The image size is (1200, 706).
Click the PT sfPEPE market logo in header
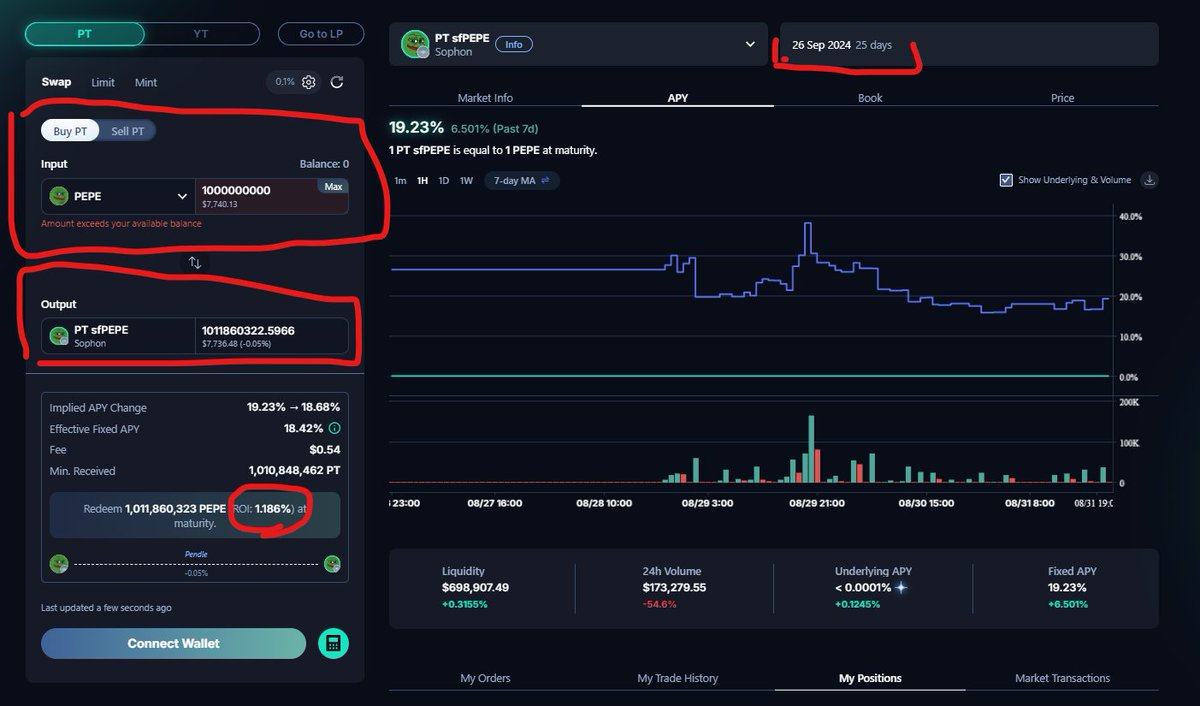[415, 44]
